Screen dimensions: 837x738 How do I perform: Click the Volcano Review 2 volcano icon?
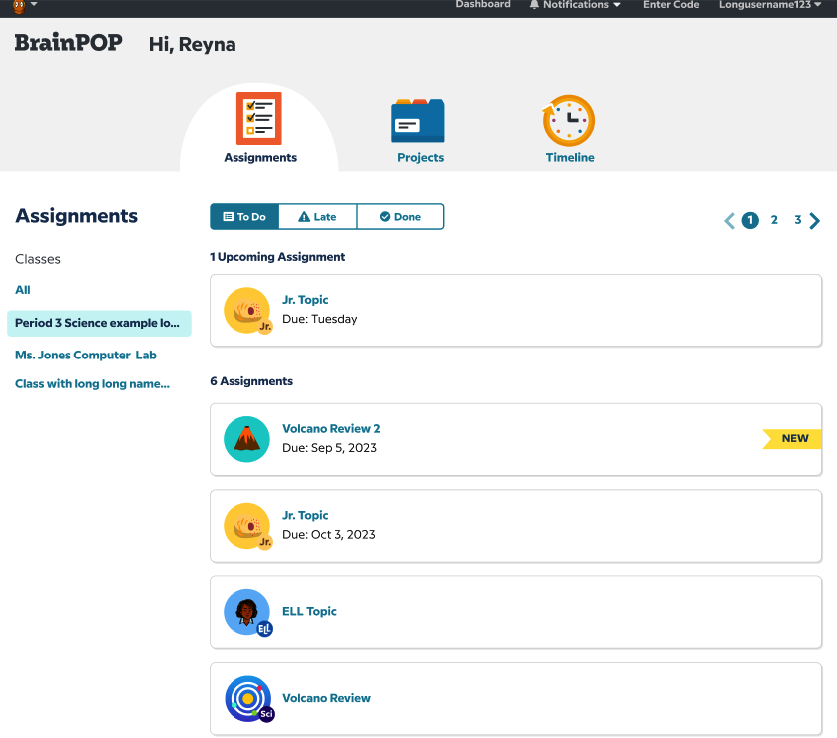coord(246,439)
